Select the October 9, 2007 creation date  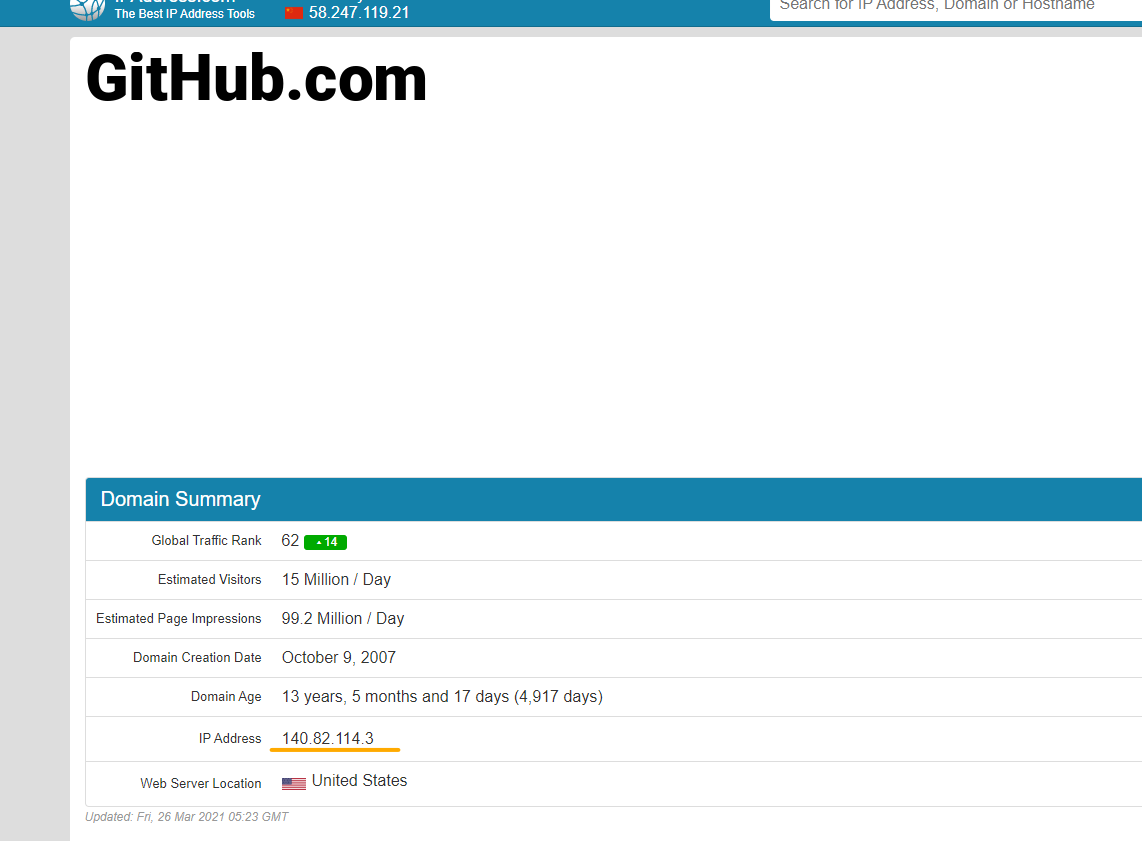(x=339, y=658)
